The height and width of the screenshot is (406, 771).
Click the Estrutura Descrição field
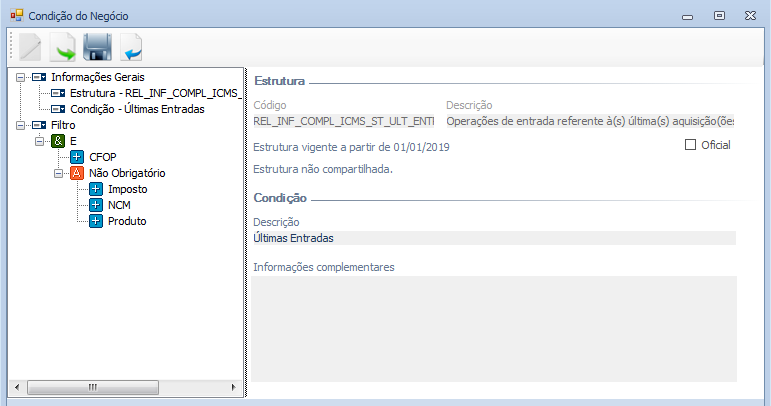[590, 121]
